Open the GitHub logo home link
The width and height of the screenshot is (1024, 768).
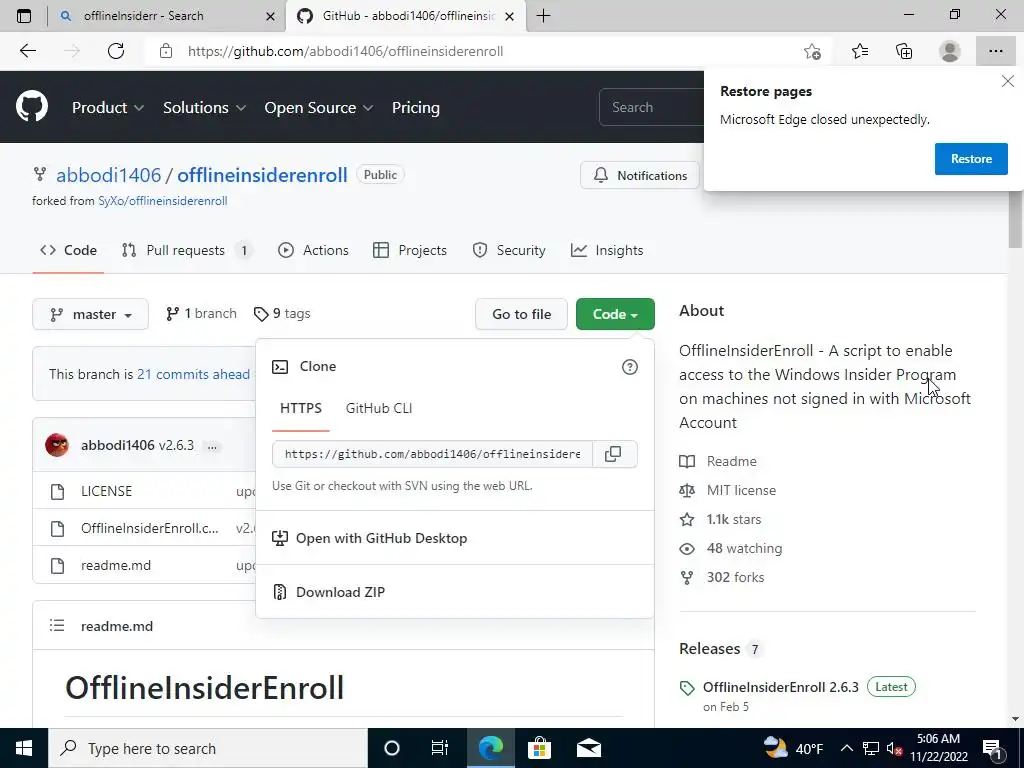click(x=32, y=107)
